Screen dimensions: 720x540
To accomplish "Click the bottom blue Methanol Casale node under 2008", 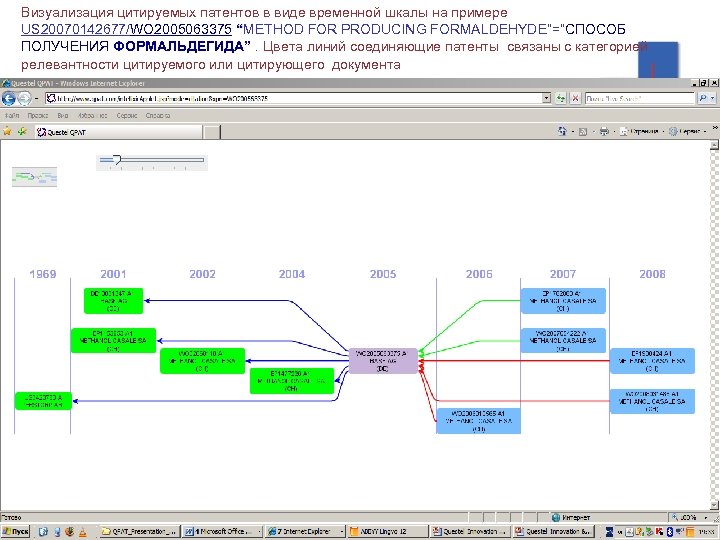I will (652, 401).
